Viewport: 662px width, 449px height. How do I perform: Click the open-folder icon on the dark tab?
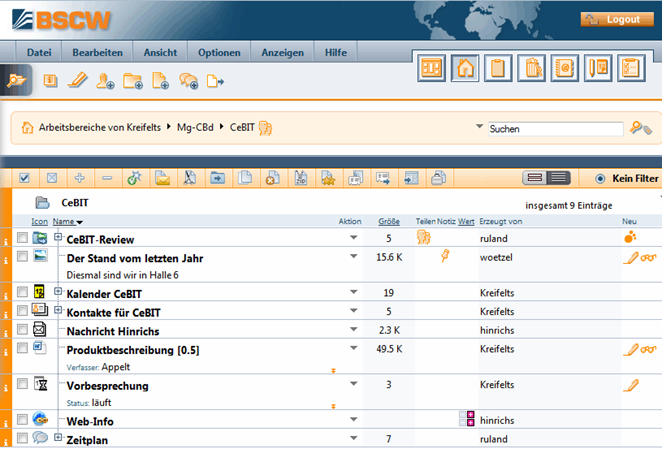click(16, 80)
